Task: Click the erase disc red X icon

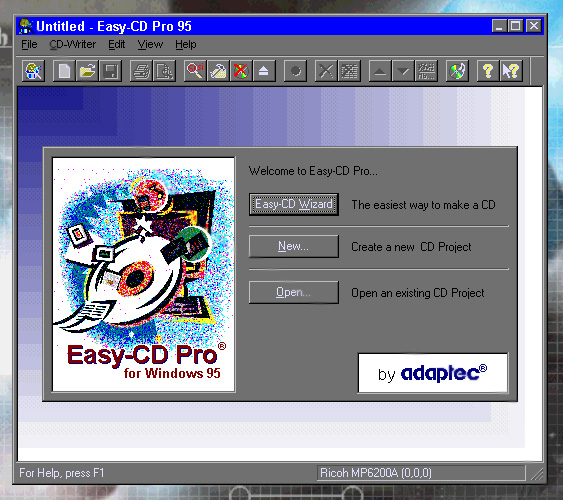Action: click(x=241, y=71)
